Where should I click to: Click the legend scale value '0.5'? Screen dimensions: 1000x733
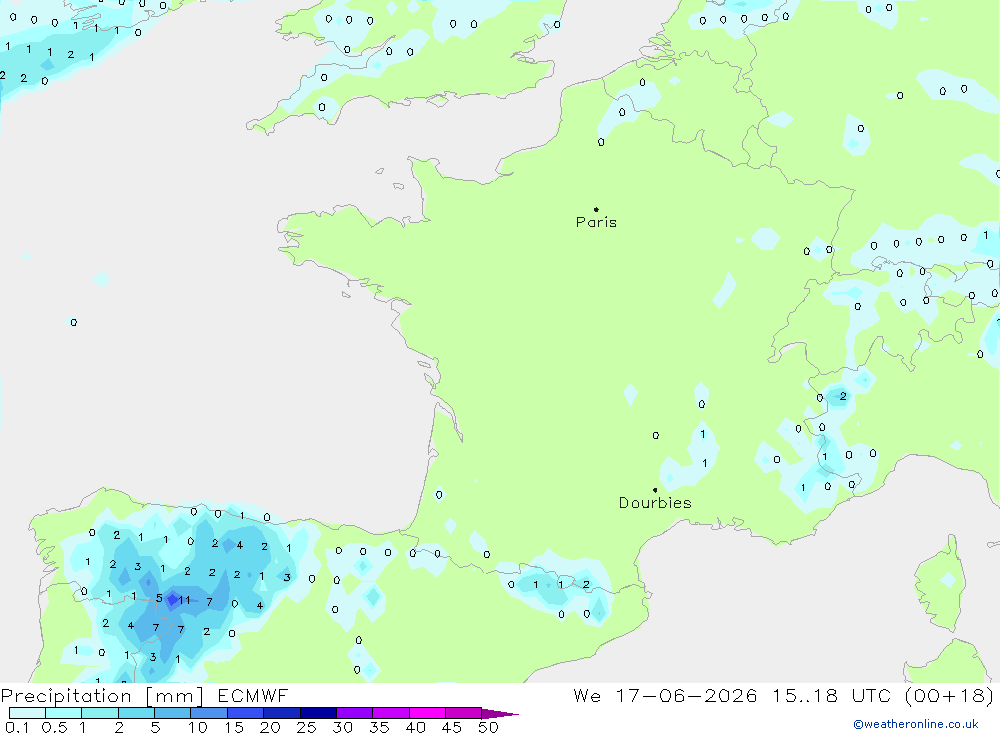(54, 727)
